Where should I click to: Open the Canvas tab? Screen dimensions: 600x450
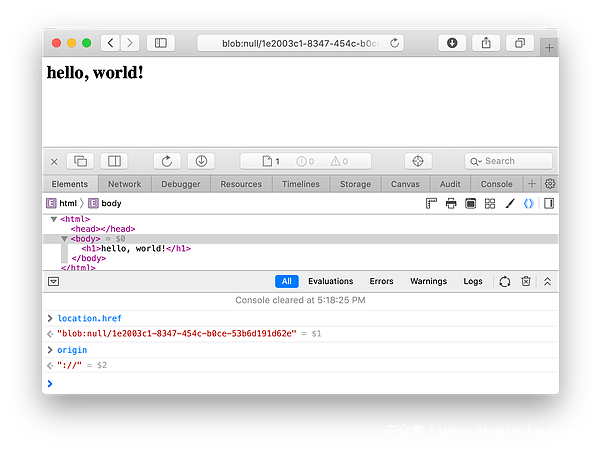pyautogui.click(x=405, y=184)
